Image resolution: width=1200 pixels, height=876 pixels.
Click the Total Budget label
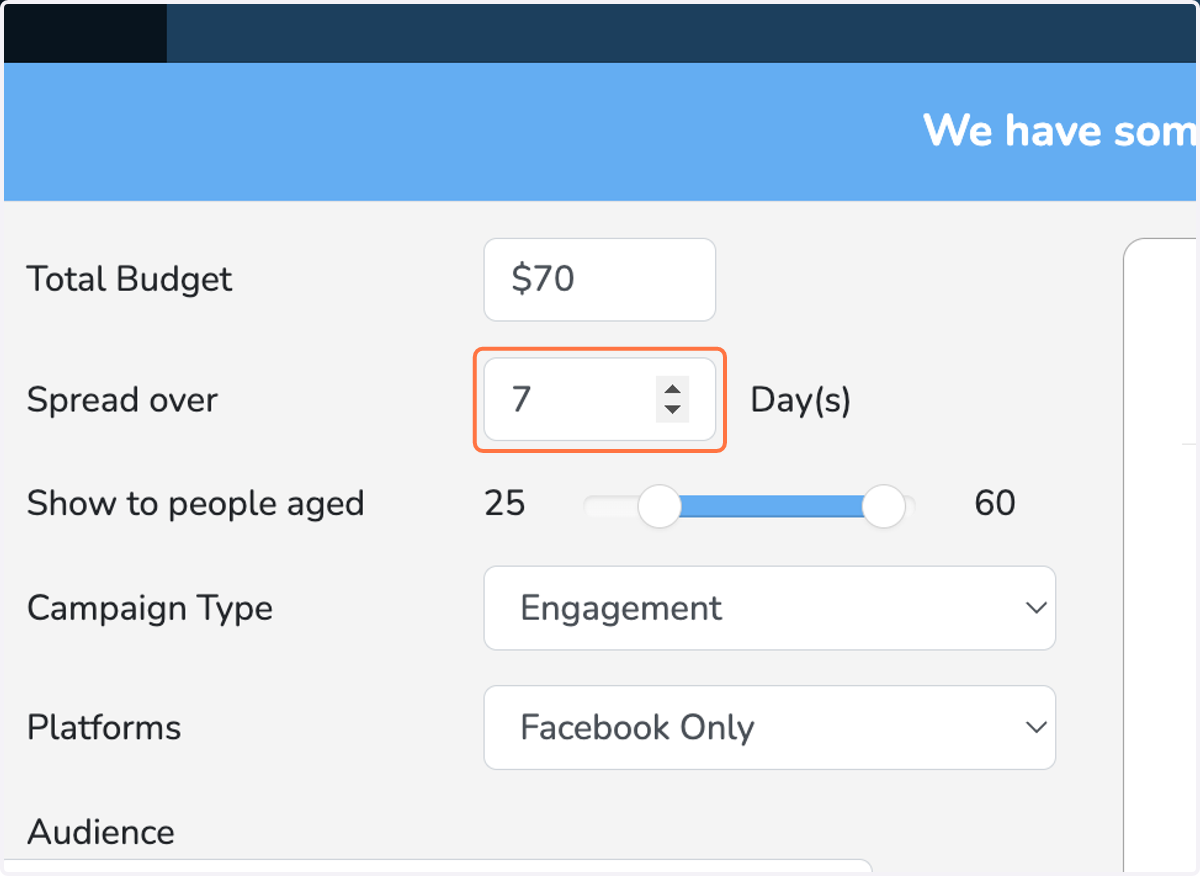tap(129, 279)
